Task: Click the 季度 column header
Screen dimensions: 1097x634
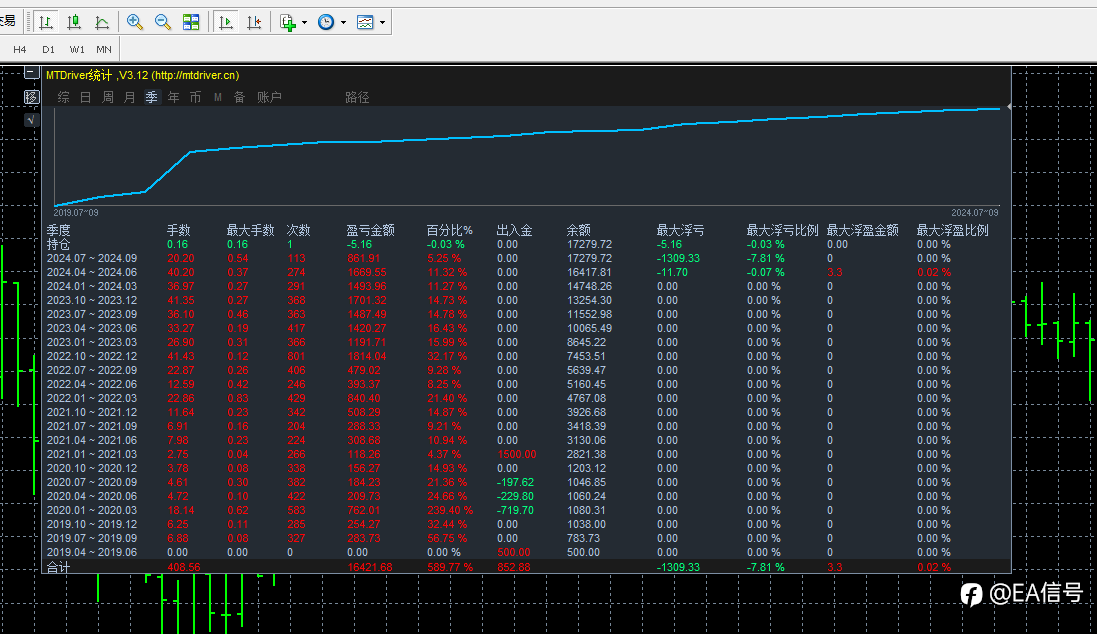Action: (x=59, y=230)
